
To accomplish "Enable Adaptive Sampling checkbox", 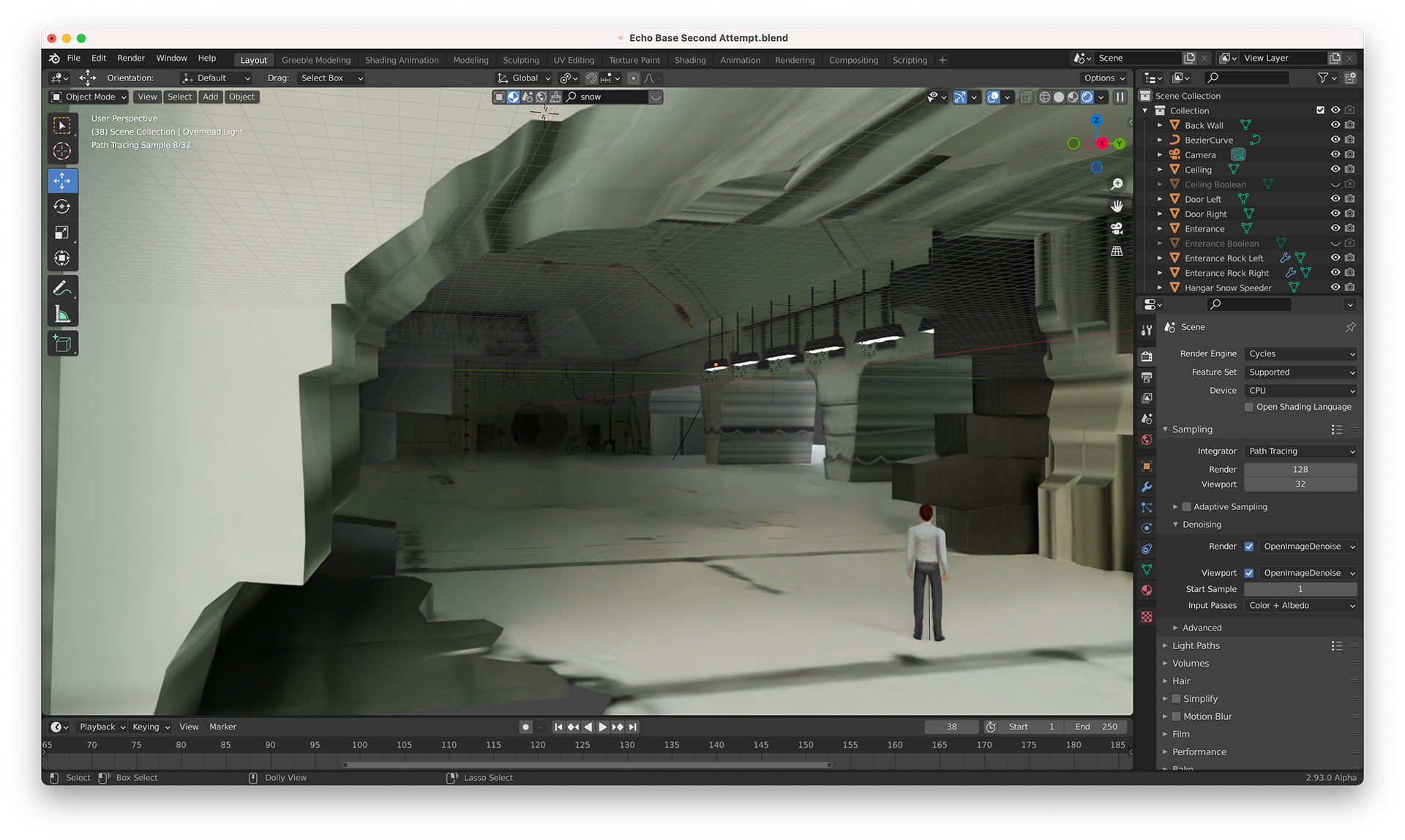I will (1186, 506).
